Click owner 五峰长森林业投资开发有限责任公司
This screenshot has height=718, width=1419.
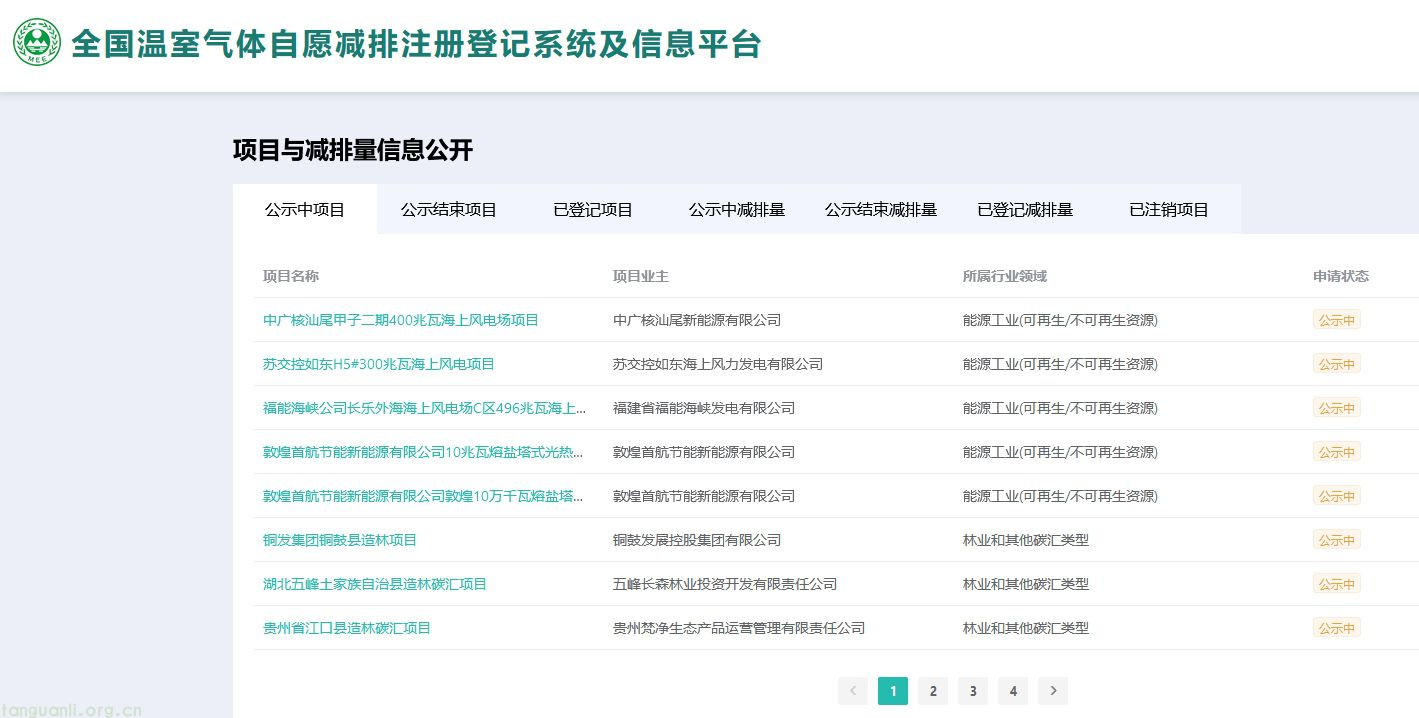725,584
